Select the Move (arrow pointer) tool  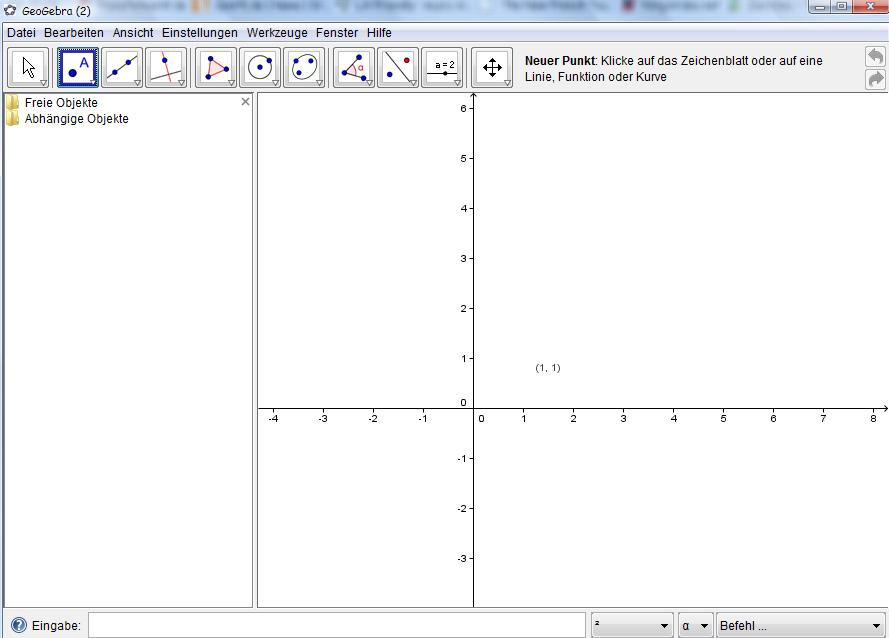point(28,68)
